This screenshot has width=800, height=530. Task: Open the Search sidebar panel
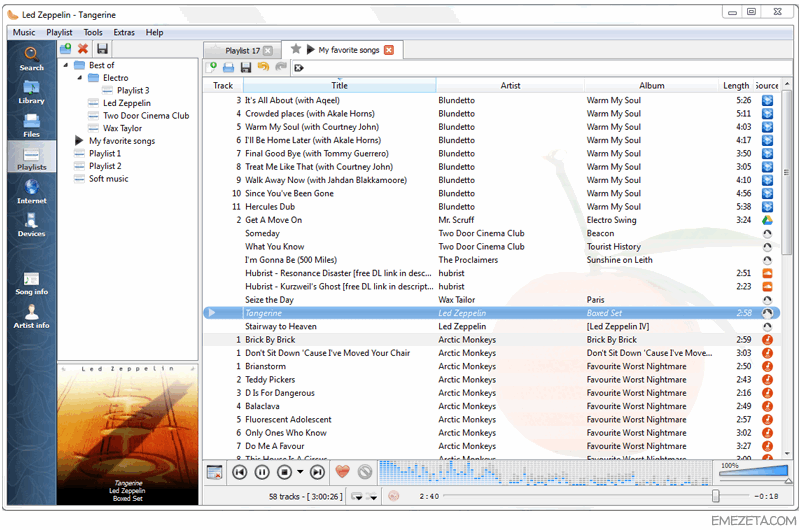click(31, 59)
